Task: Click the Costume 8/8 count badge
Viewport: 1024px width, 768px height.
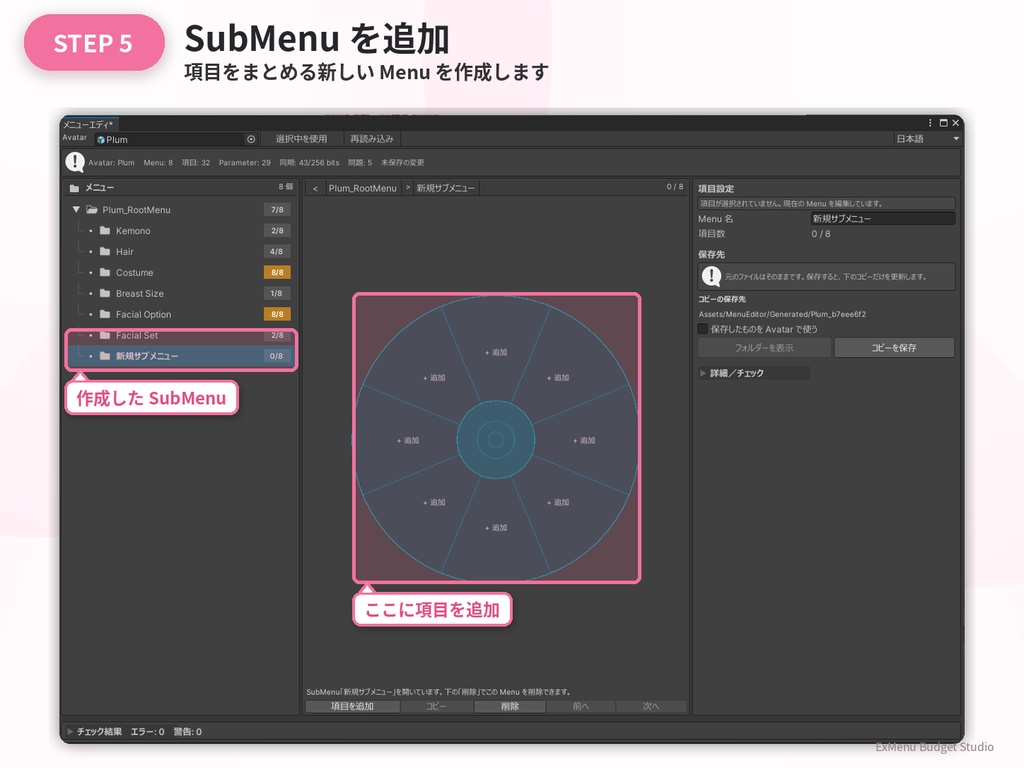Action: click(x=277, y=272)
